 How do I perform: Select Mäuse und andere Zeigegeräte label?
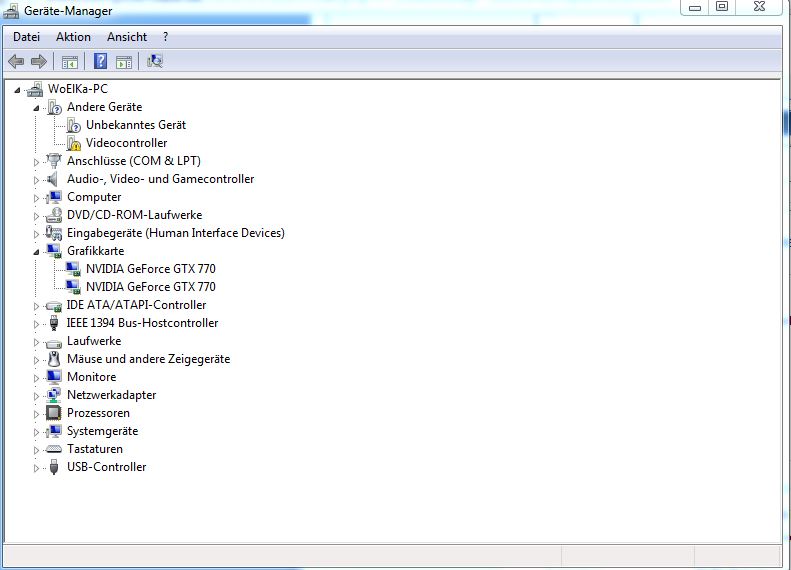(x=149, y=359)
